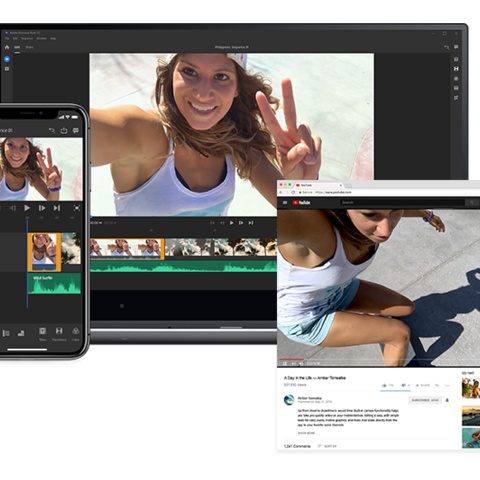Open the Color panel icon on laptop right rail
The width and height of the screenshot is (480, 480).
pyautogui.click(x=456, y=79)
